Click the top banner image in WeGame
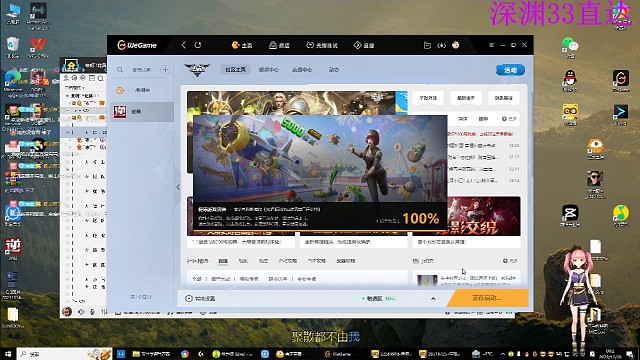 click(x=291, y=103)
